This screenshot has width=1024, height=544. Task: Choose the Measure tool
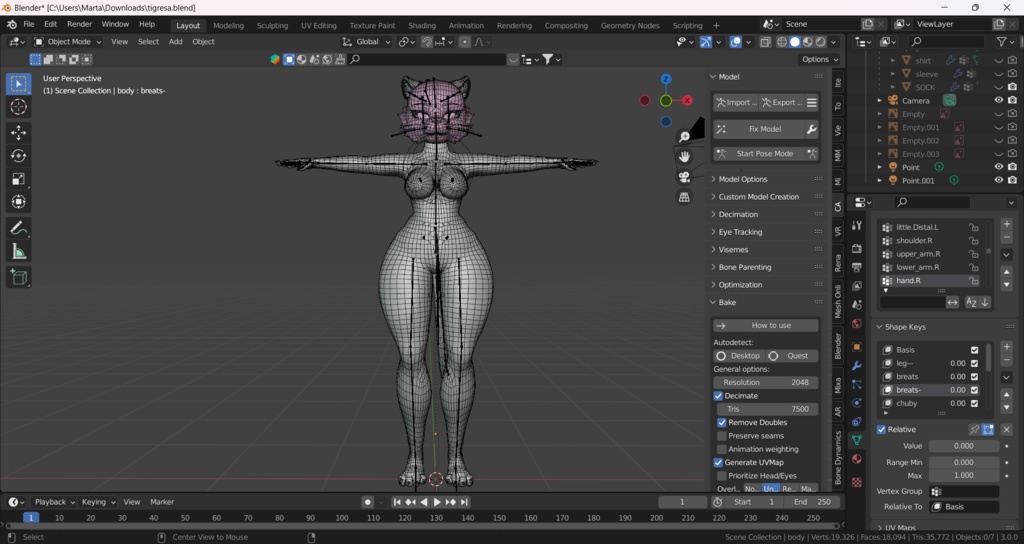click(18, 251)
